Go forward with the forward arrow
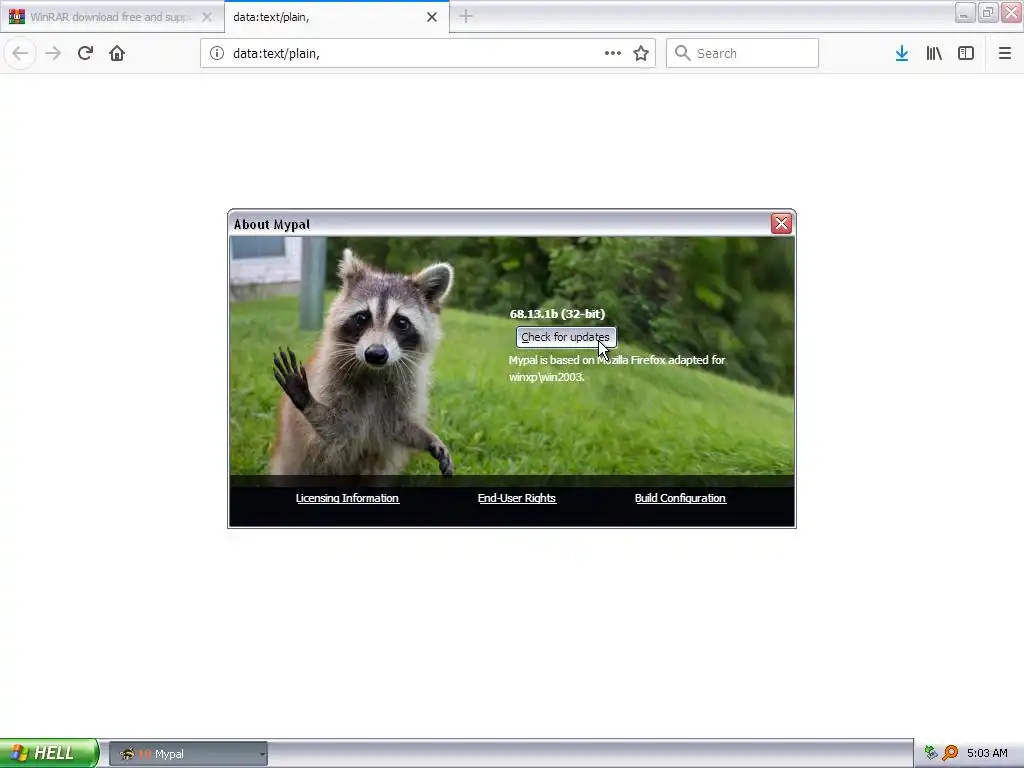This screenshot has width=1024, height=768. (53, 54)
